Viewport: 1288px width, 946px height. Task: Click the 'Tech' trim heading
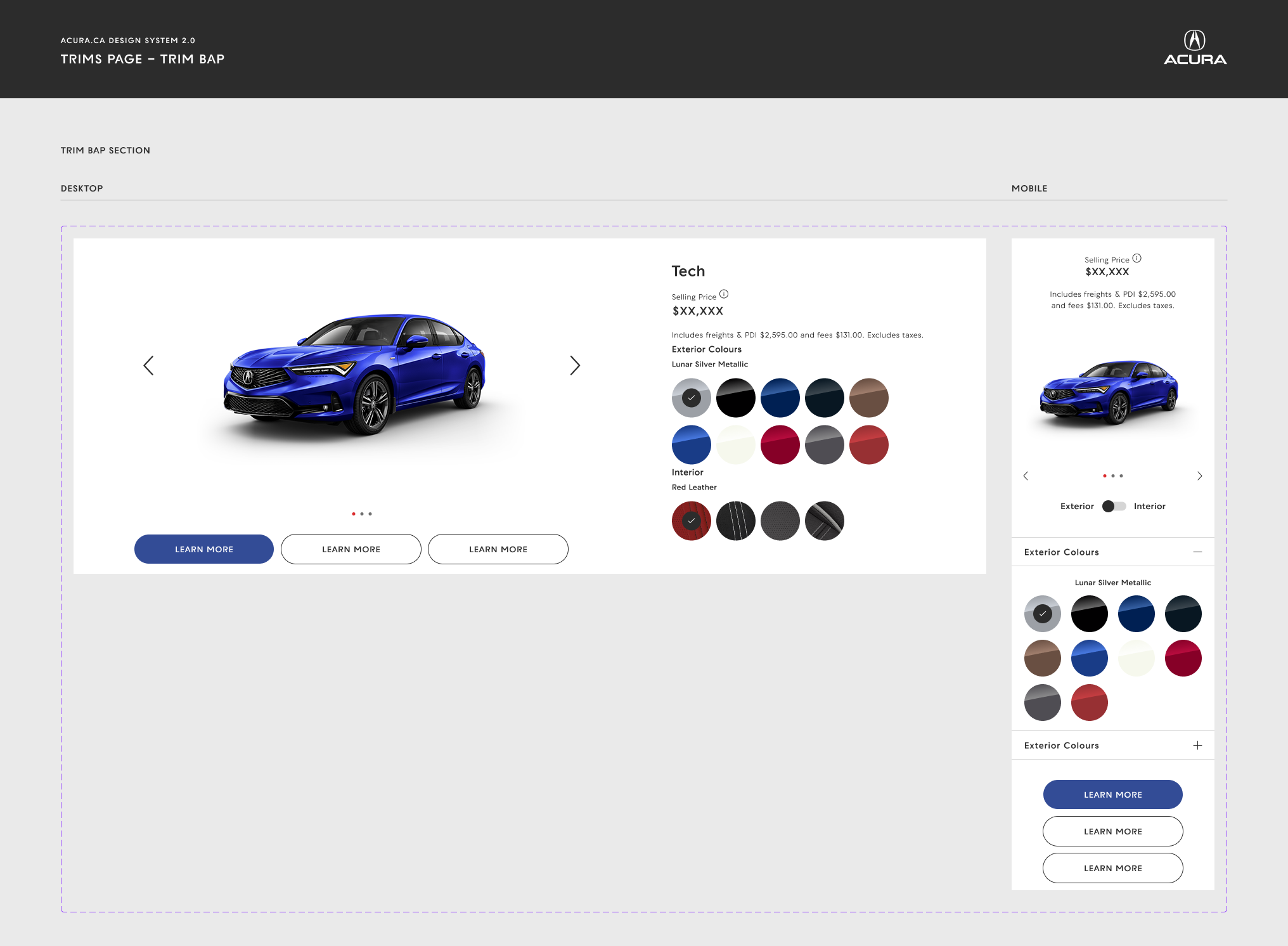click(688, 271)
